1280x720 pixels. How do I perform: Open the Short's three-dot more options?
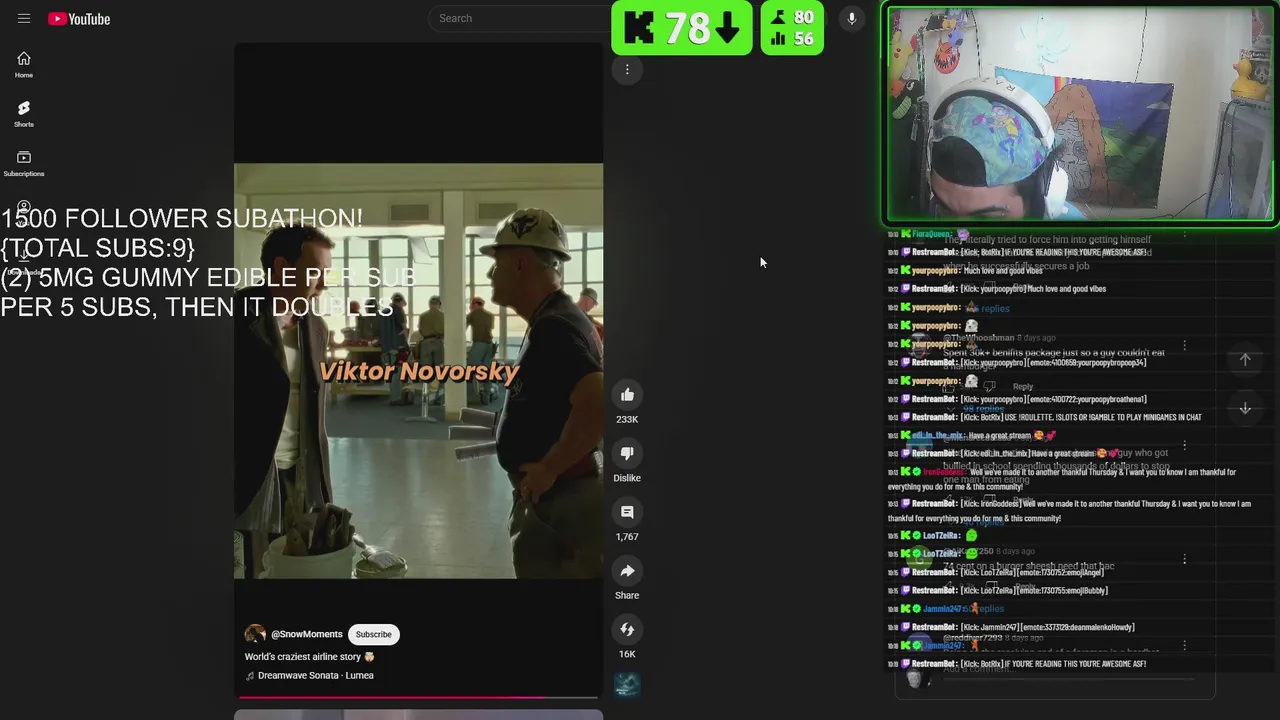coord(627,69)
